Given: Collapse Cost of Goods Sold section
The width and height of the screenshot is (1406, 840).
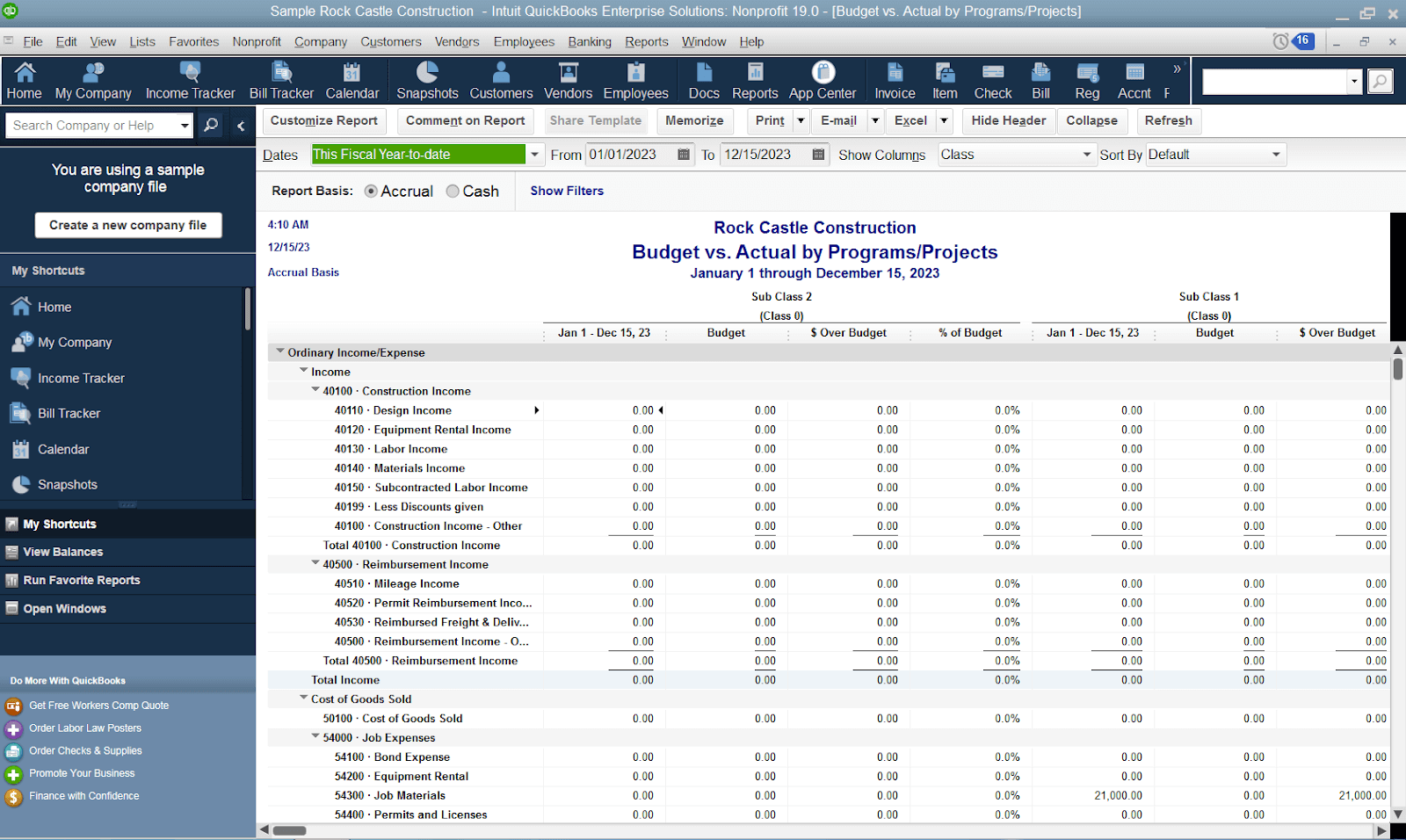Looking at the screenshot, I should point(304,698).
